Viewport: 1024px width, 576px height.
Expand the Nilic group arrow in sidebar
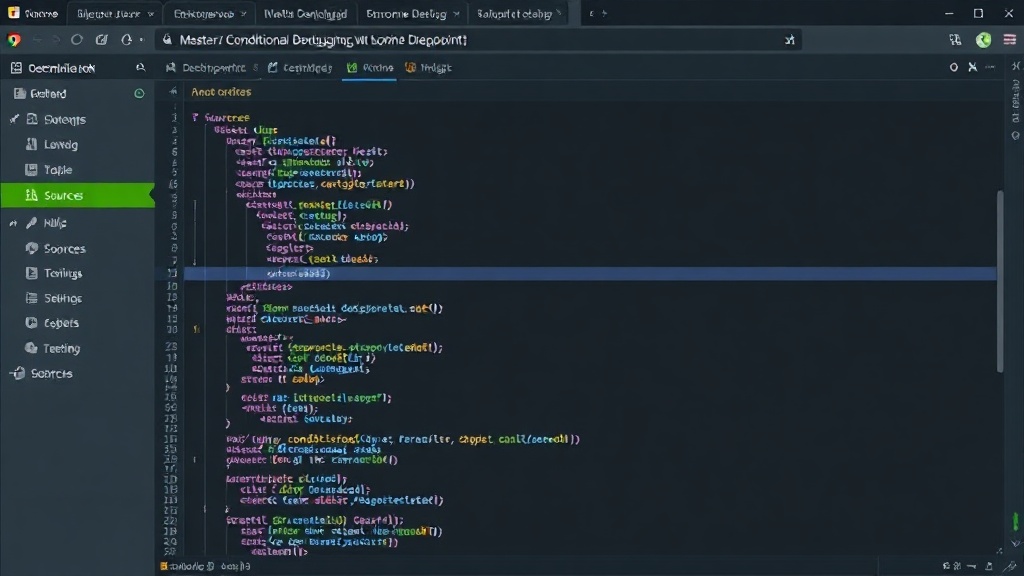pos(13,223)
